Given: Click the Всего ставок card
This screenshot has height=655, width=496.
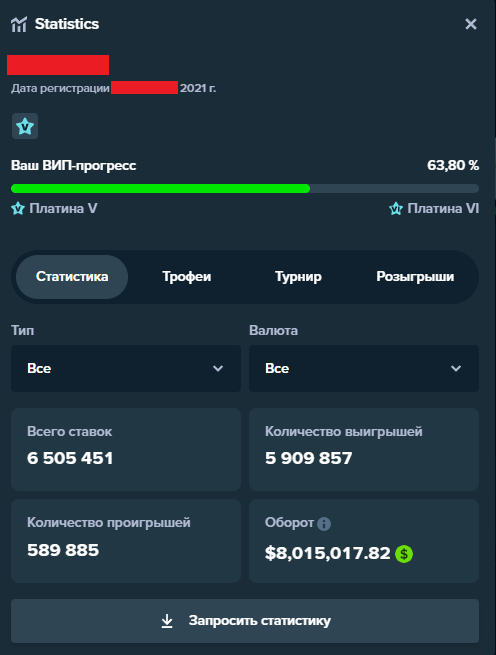Looking at the screenshot, I should pos(126,449).
